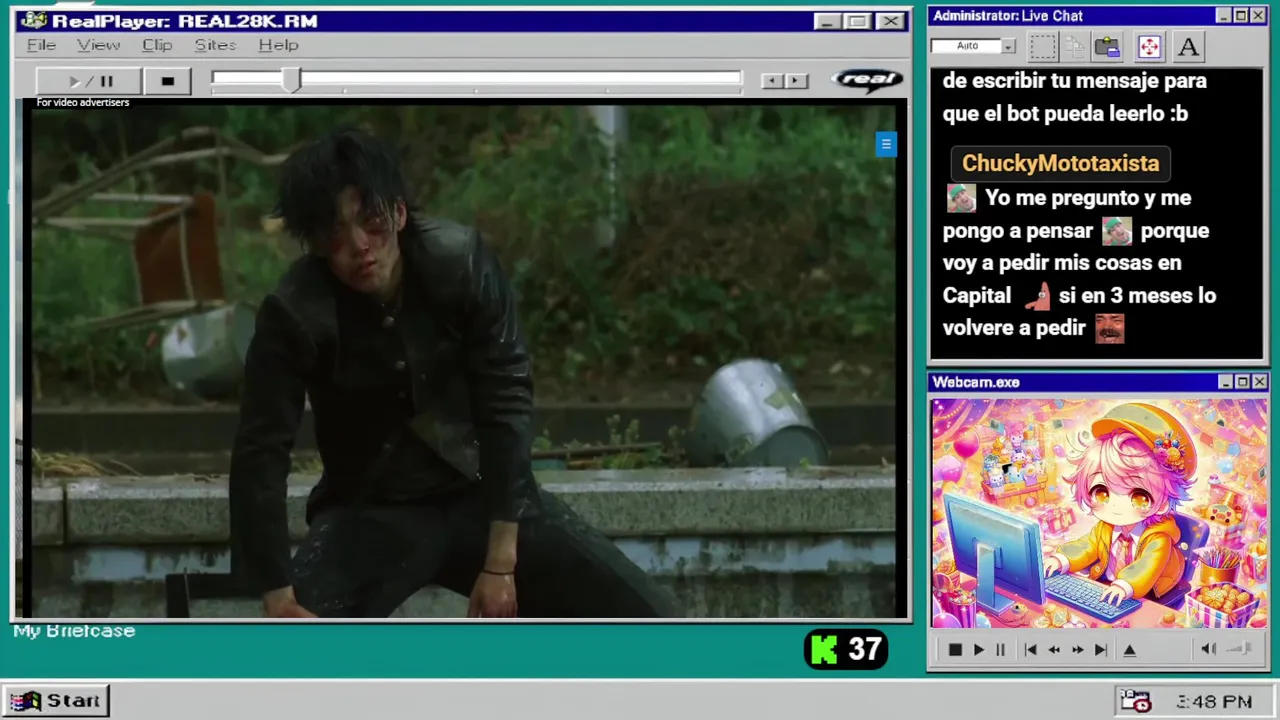Viewport: 1280px width, 720px height.
Task: Toggle the fullscreen arrows icon in Live Chat
Action: (1149, 46)
